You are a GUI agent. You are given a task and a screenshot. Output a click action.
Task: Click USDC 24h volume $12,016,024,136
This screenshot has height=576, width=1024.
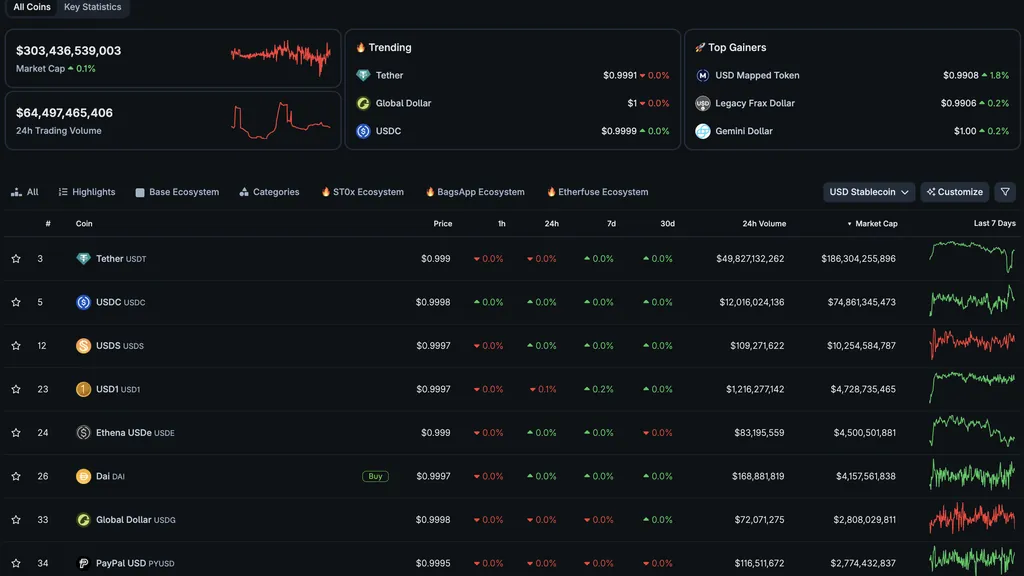pos(752,302)
